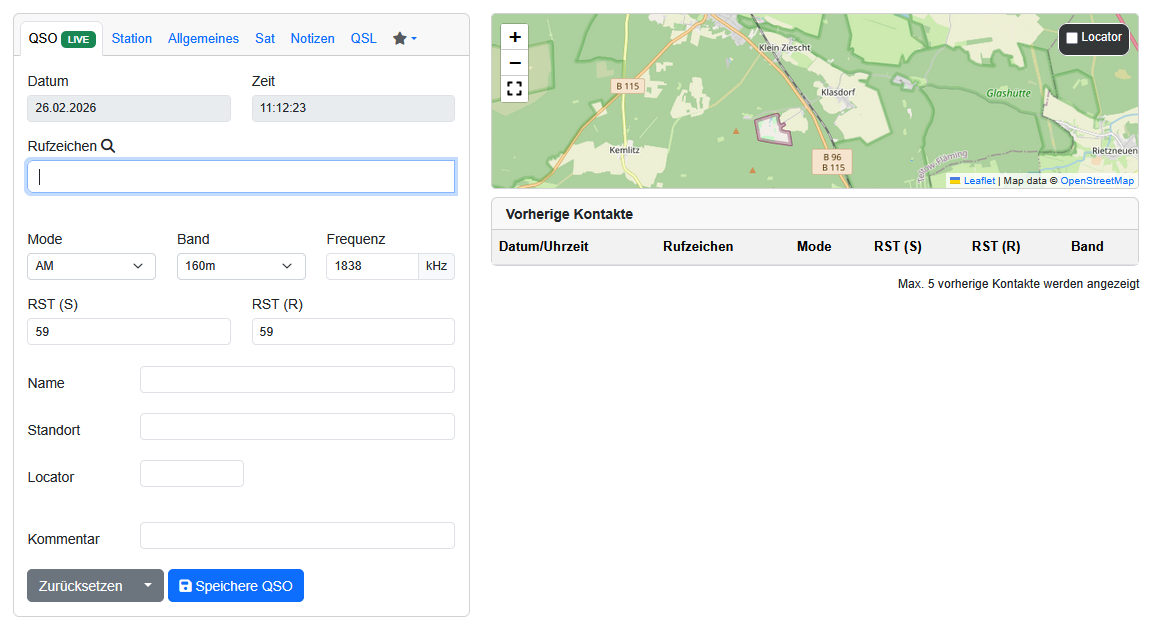Follow the Leaflet link on map
Image resolution: width=1152 pixels, height=632 pixels.
click(979, 181)
